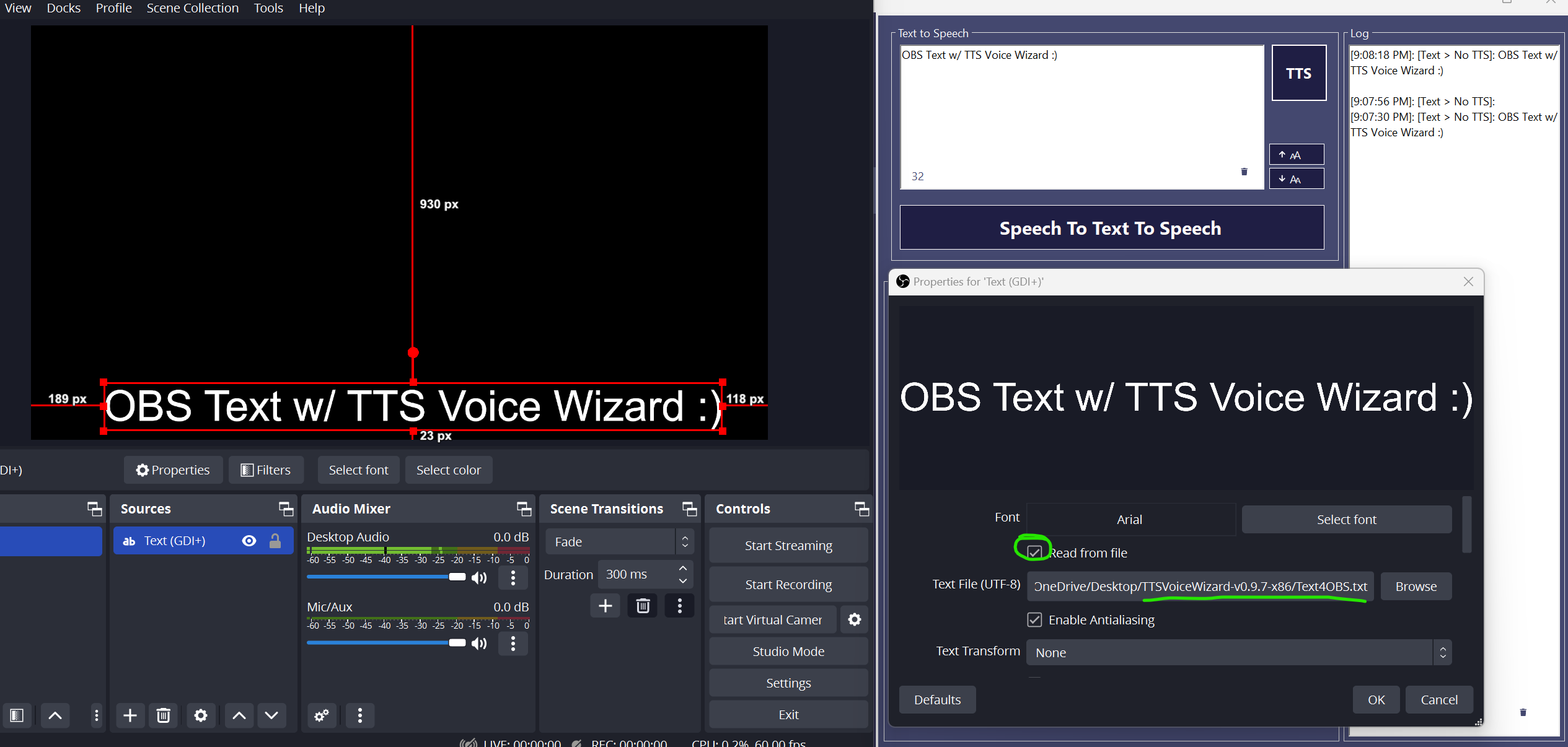Toggle Enable Antialiasing checkbox
1568x747 pixels.
pyautogui.click(x=1034, y=620)
